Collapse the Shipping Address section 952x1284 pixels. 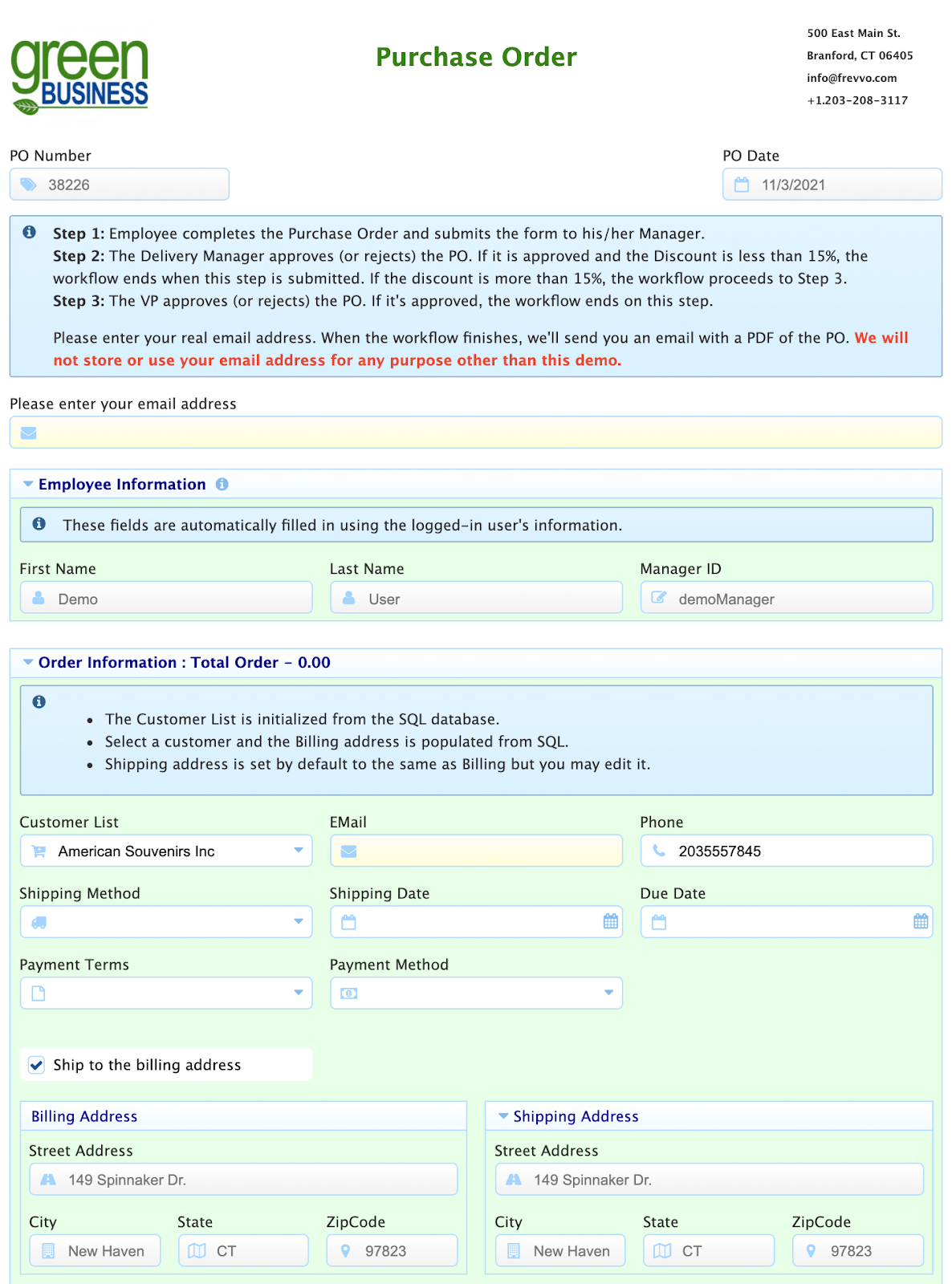point(503,1116)
